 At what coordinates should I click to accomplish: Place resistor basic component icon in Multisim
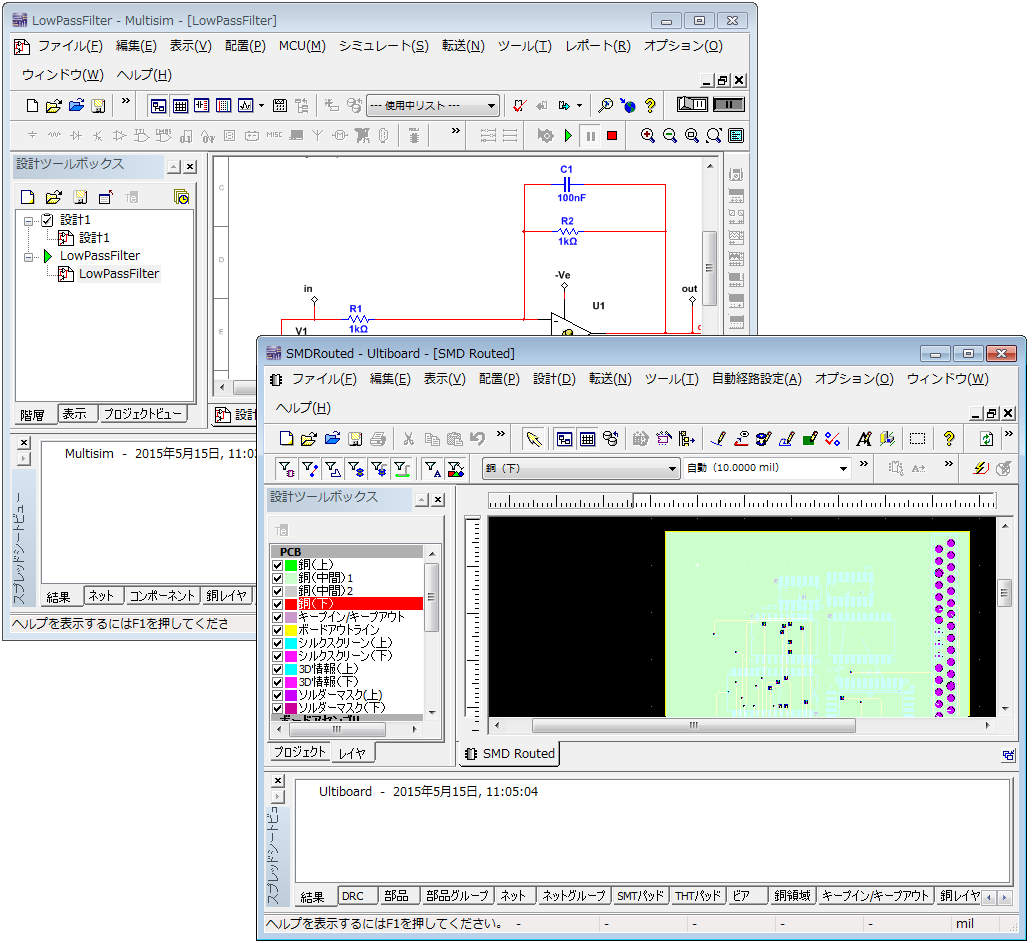54,136
